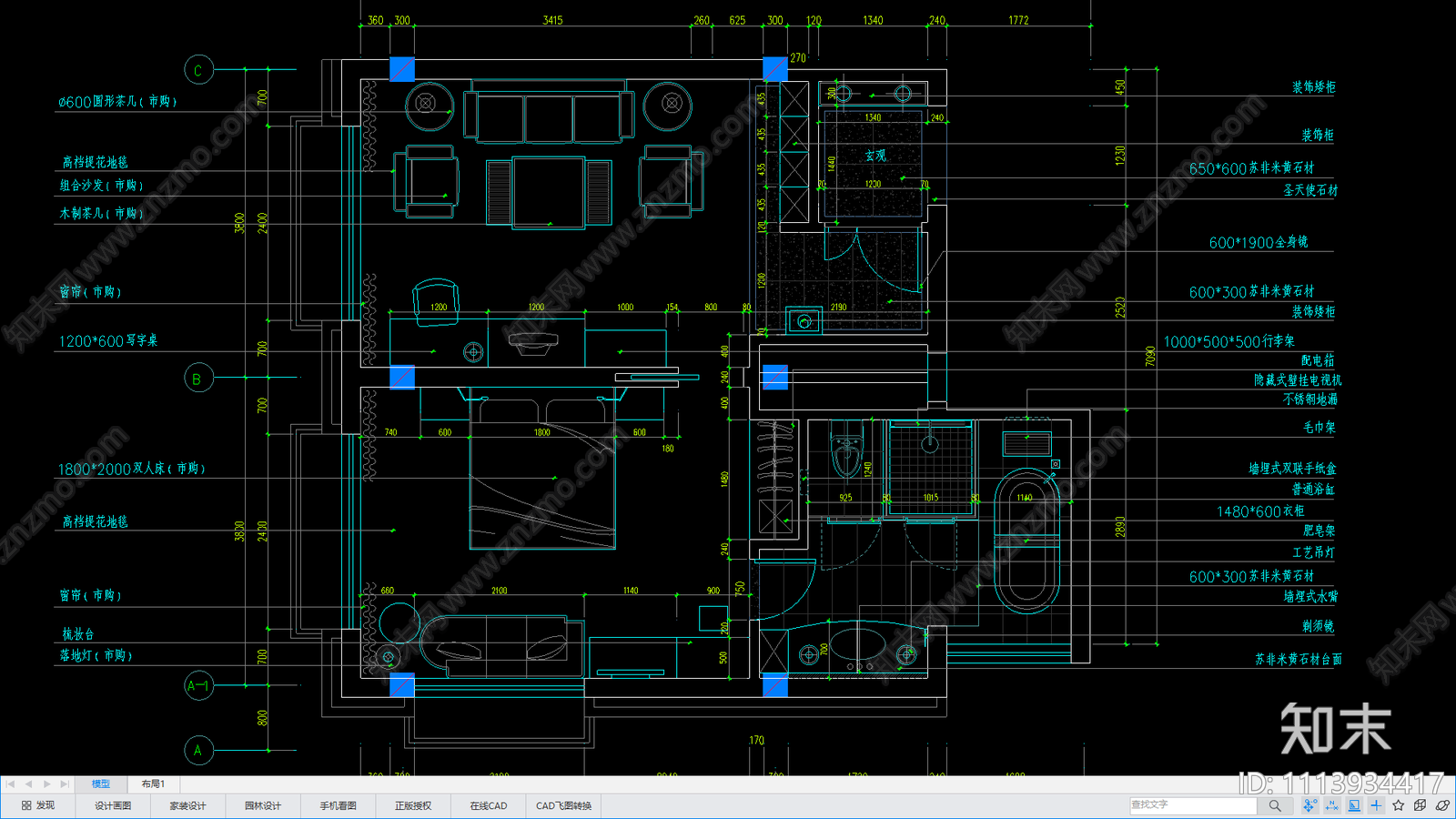Select the 1480*600衣柜 annotation

[1260, 512]
